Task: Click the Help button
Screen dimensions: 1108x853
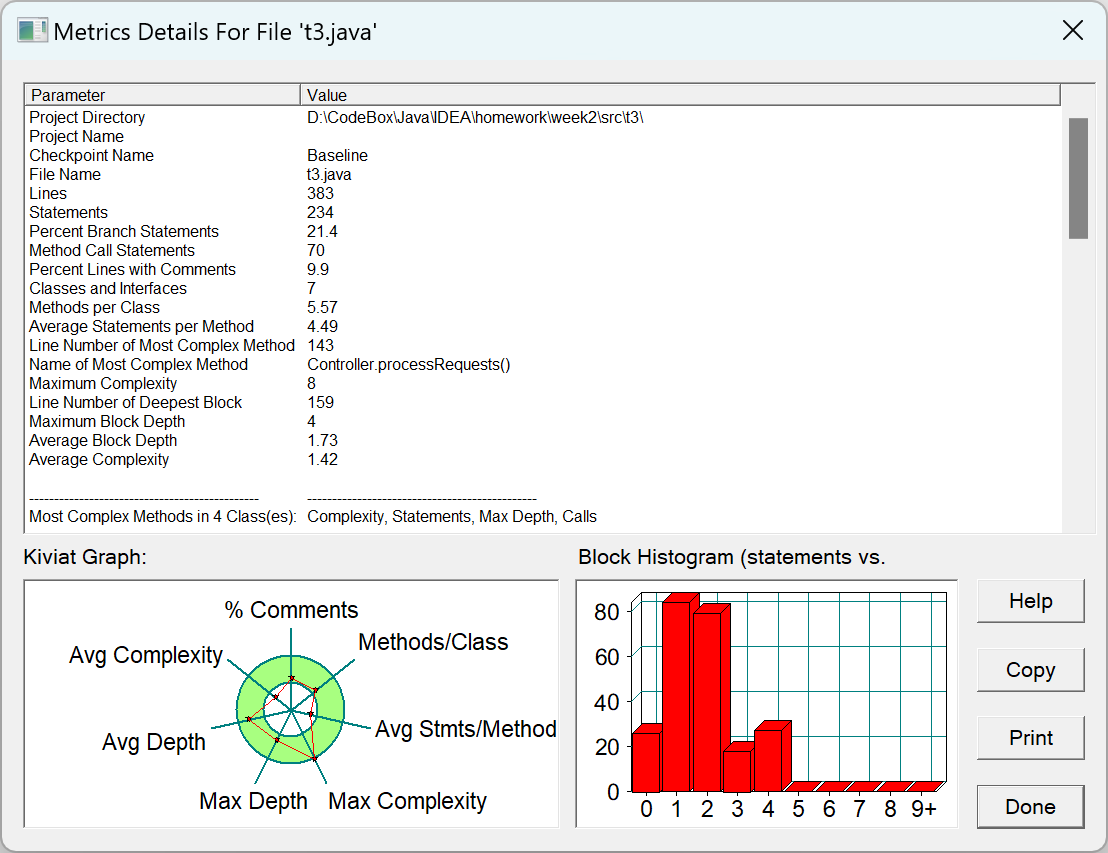Action: (1030, 601)
